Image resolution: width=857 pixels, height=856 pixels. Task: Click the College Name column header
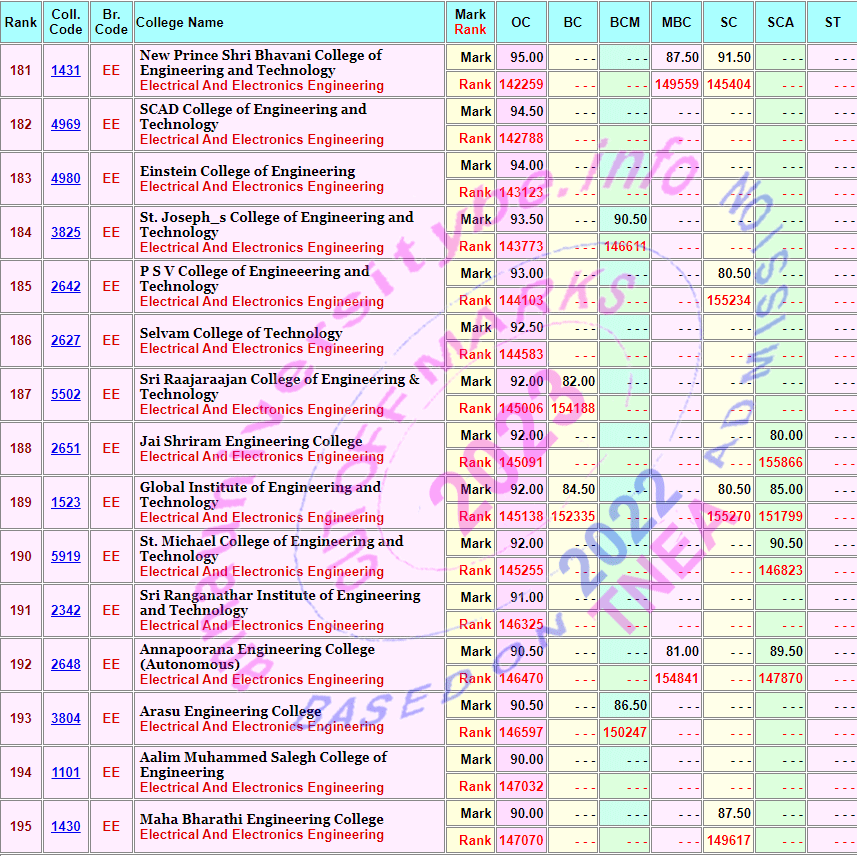pos(180,22)
